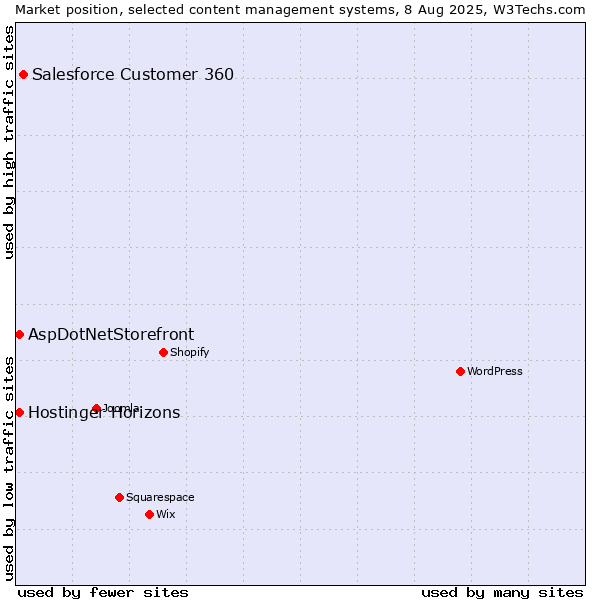Screen dimensions: 600x600
Task: Click the Shopify label
Action: pos(189,352)
